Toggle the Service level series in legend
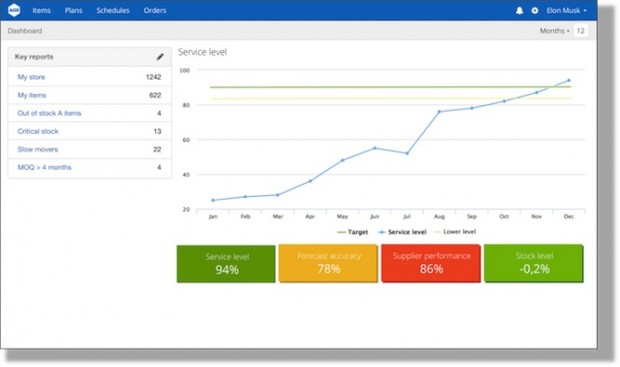 tap(402, 232)
